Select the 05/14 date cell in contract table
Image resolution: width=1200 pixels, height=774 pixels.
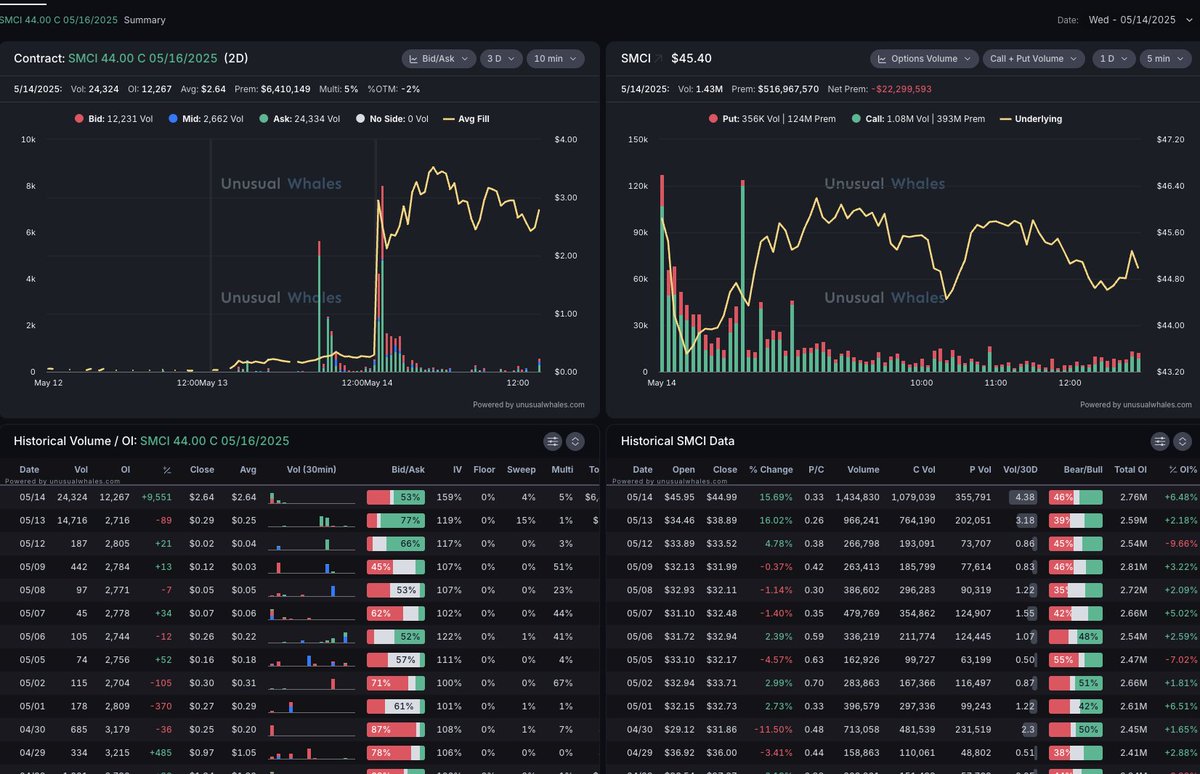30,497
